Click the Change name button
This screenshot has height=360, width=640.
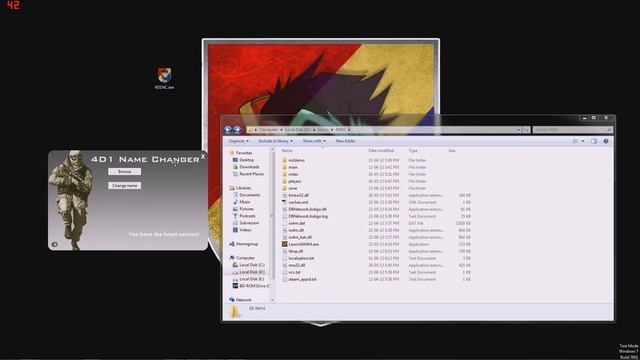click(124, 185)
